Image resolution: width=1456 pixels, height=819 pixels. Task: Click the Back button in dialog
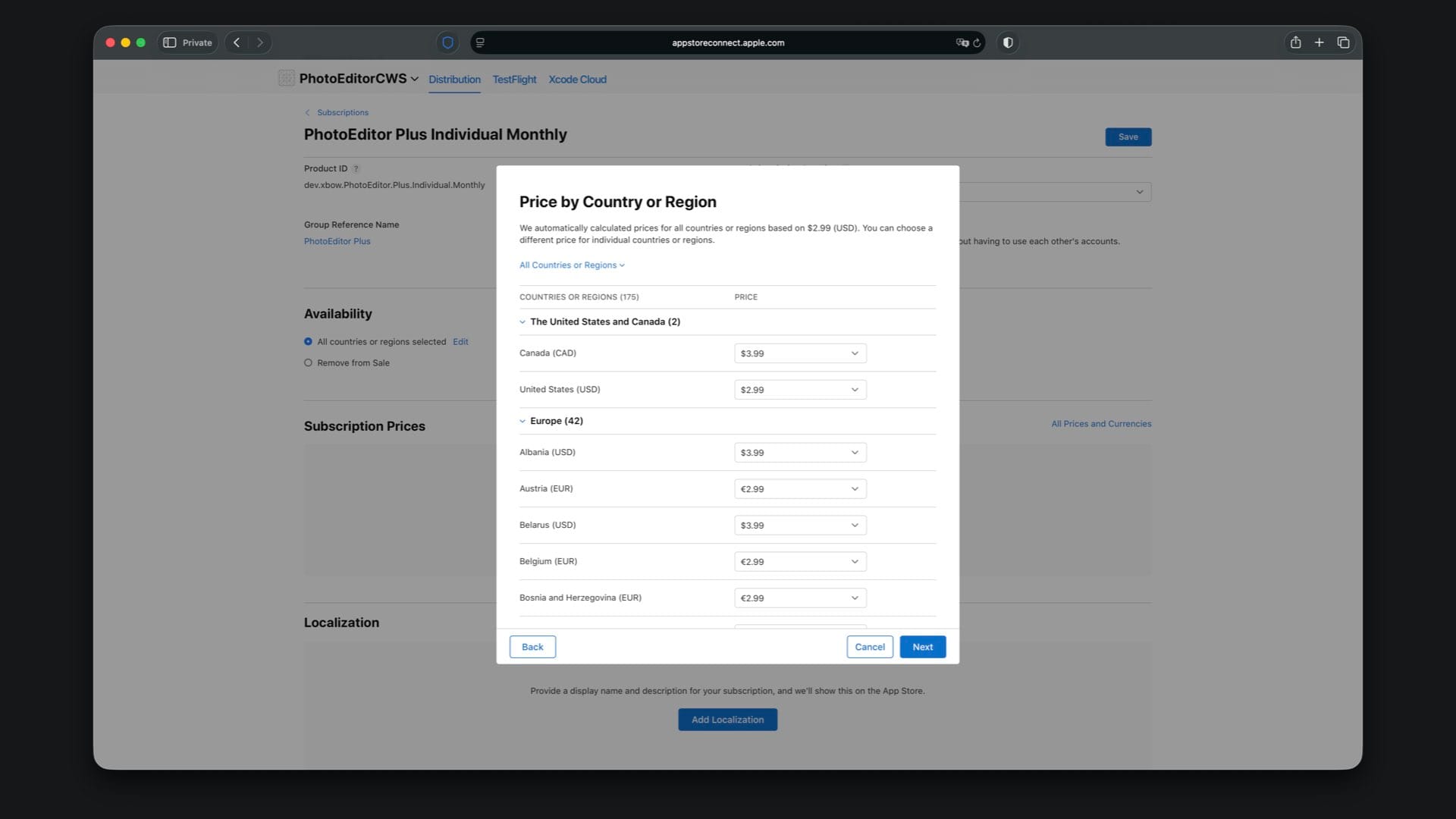tap(532, 647)
